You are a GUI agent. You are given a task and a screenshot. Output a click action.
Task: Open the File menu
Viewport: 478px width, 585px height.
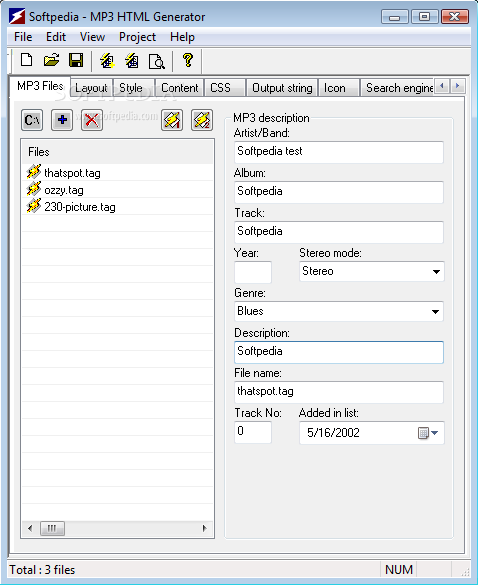point(23,37)
